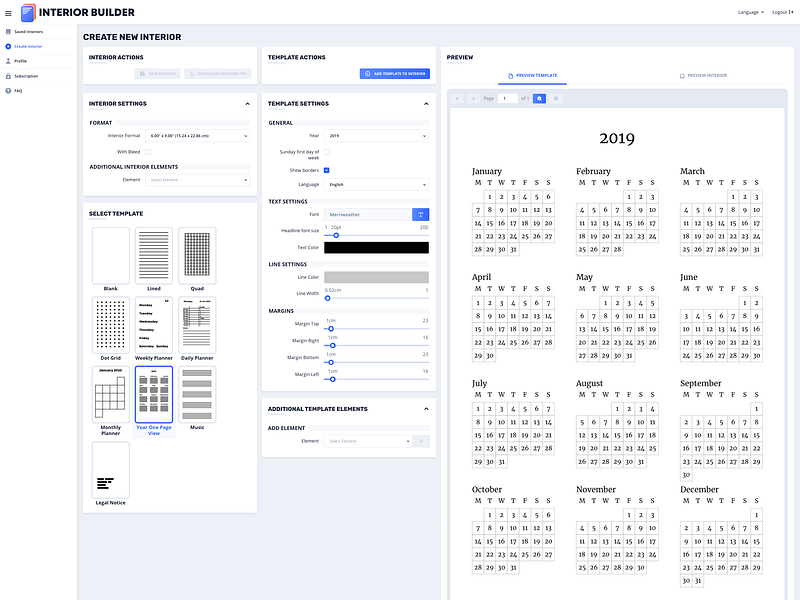Click the Saved Interiors sidebar icon
Image resolution: width=800 pixels, height=600 pixels.
pos(8,32)
